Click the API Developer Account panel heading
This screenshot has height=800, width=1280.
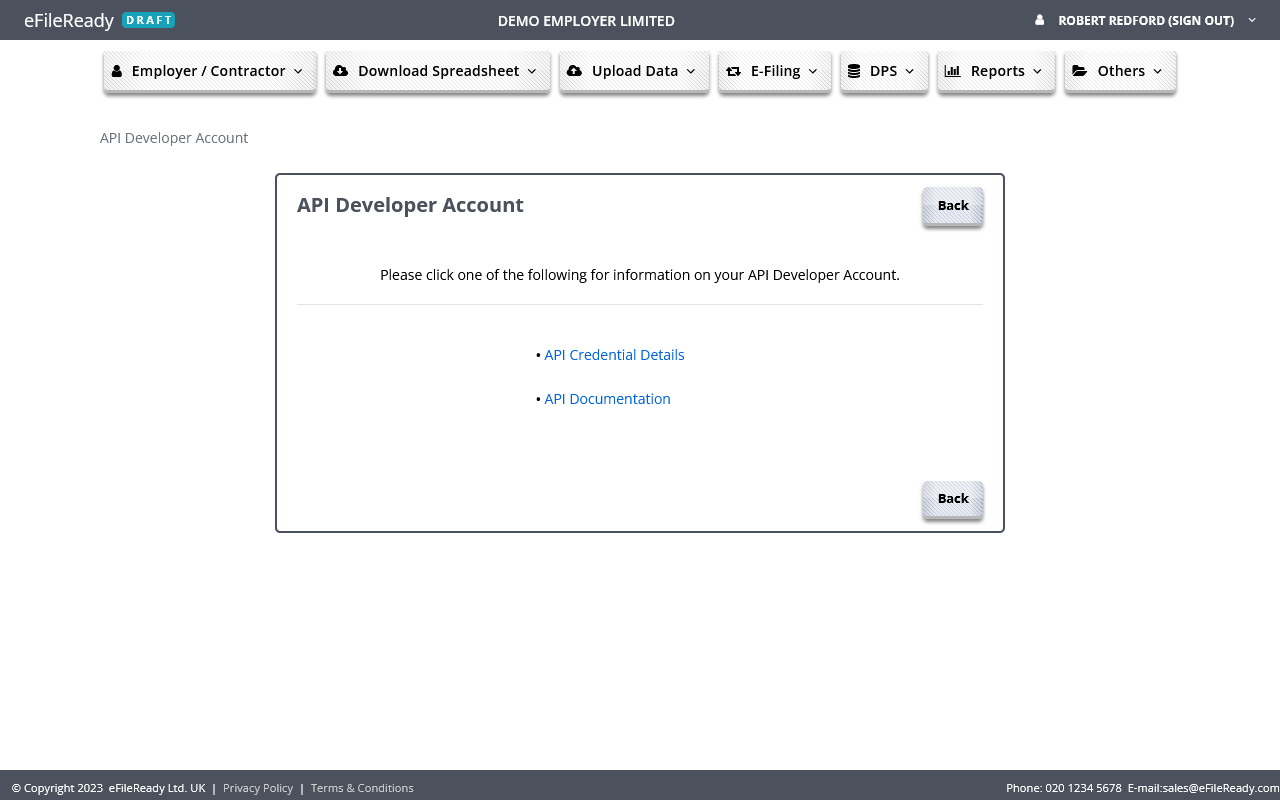point(410,205)
